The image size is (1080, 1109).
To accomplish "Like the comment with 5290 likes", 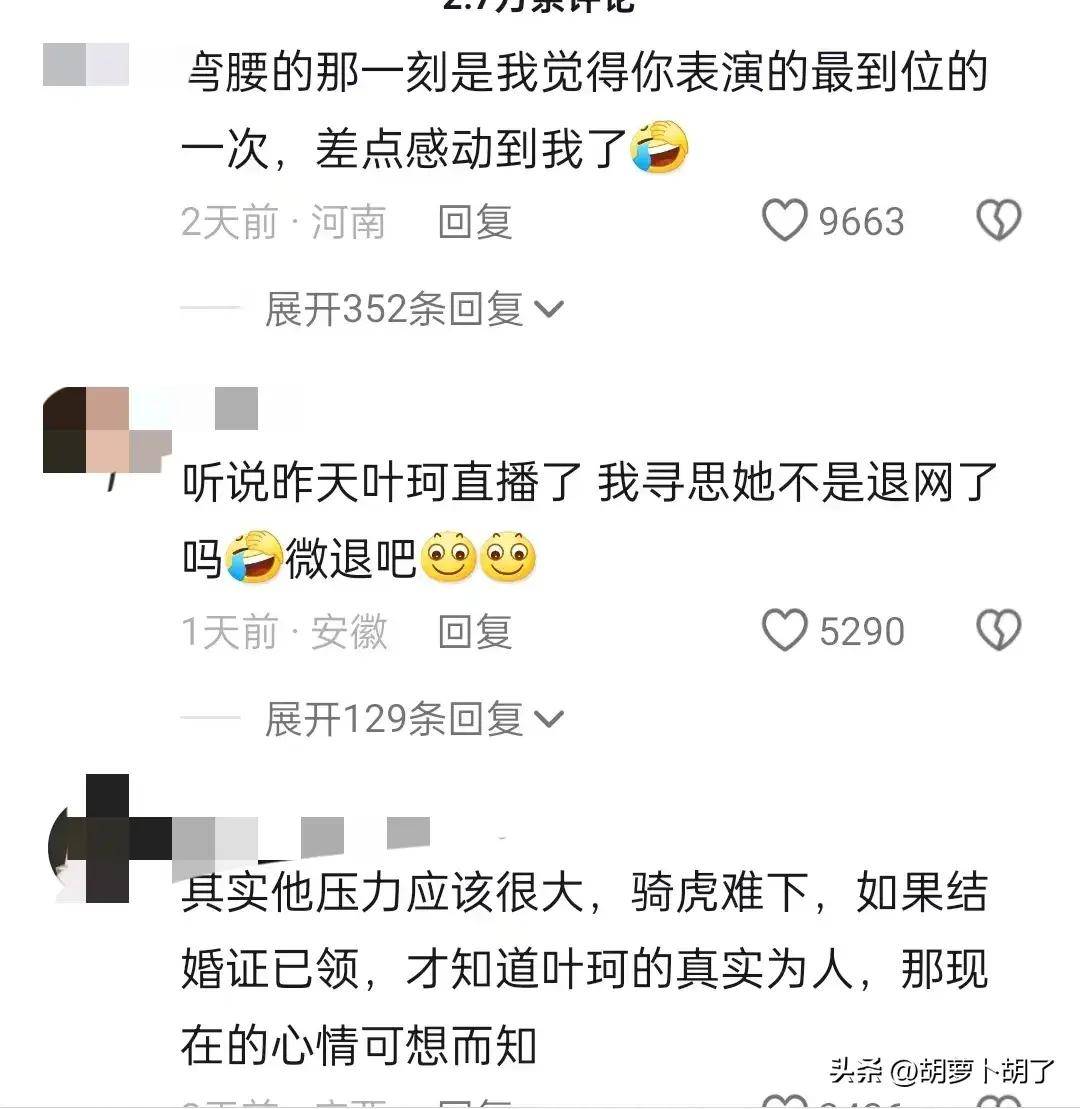I will [x=784, y=629].
